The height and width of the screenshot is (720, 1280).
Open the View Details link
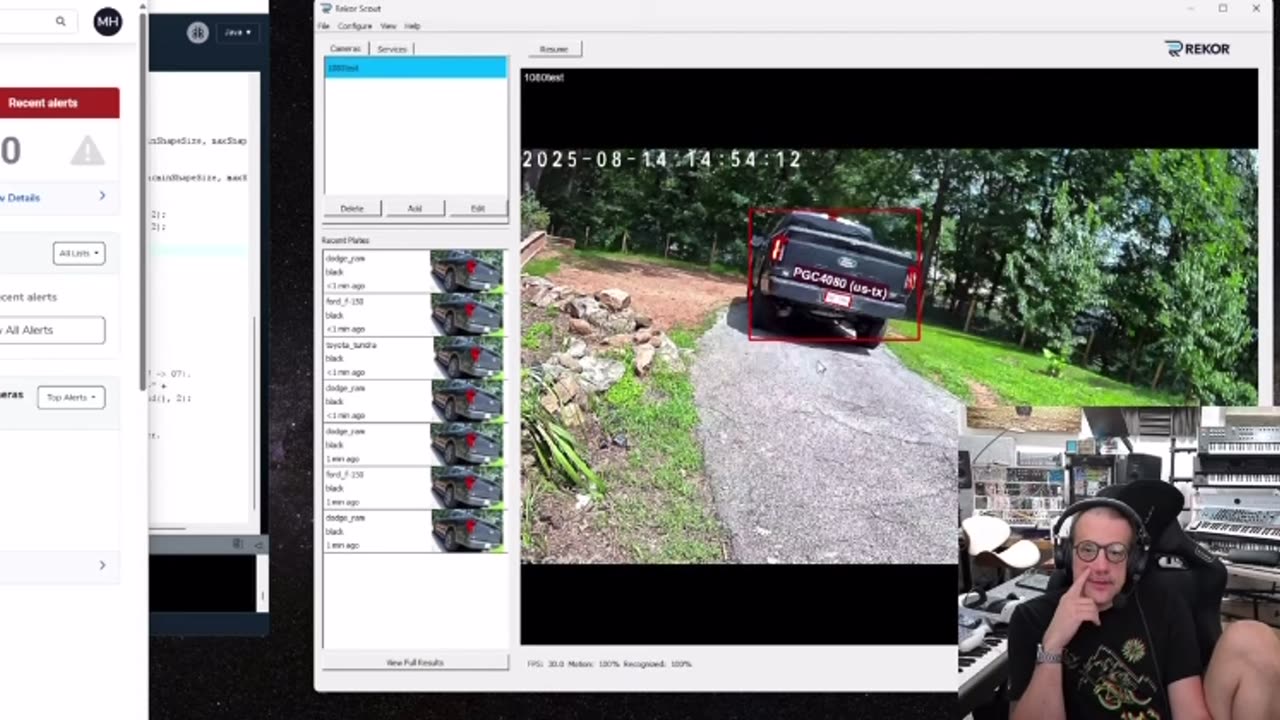20,197
